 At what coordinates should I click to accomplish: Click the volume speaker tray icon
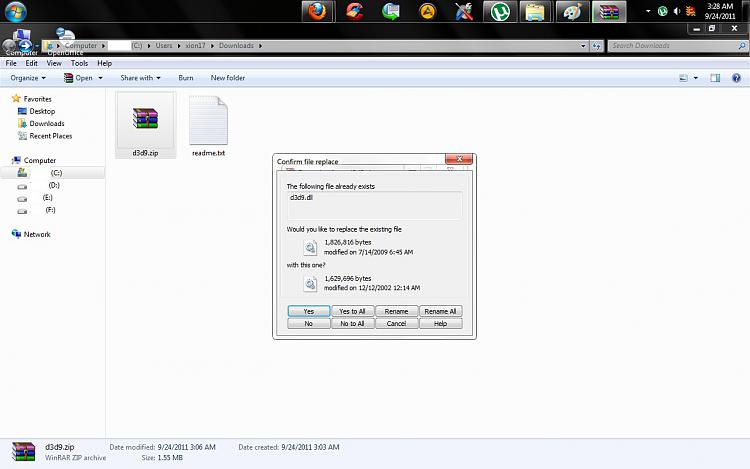tap(676, 11)
